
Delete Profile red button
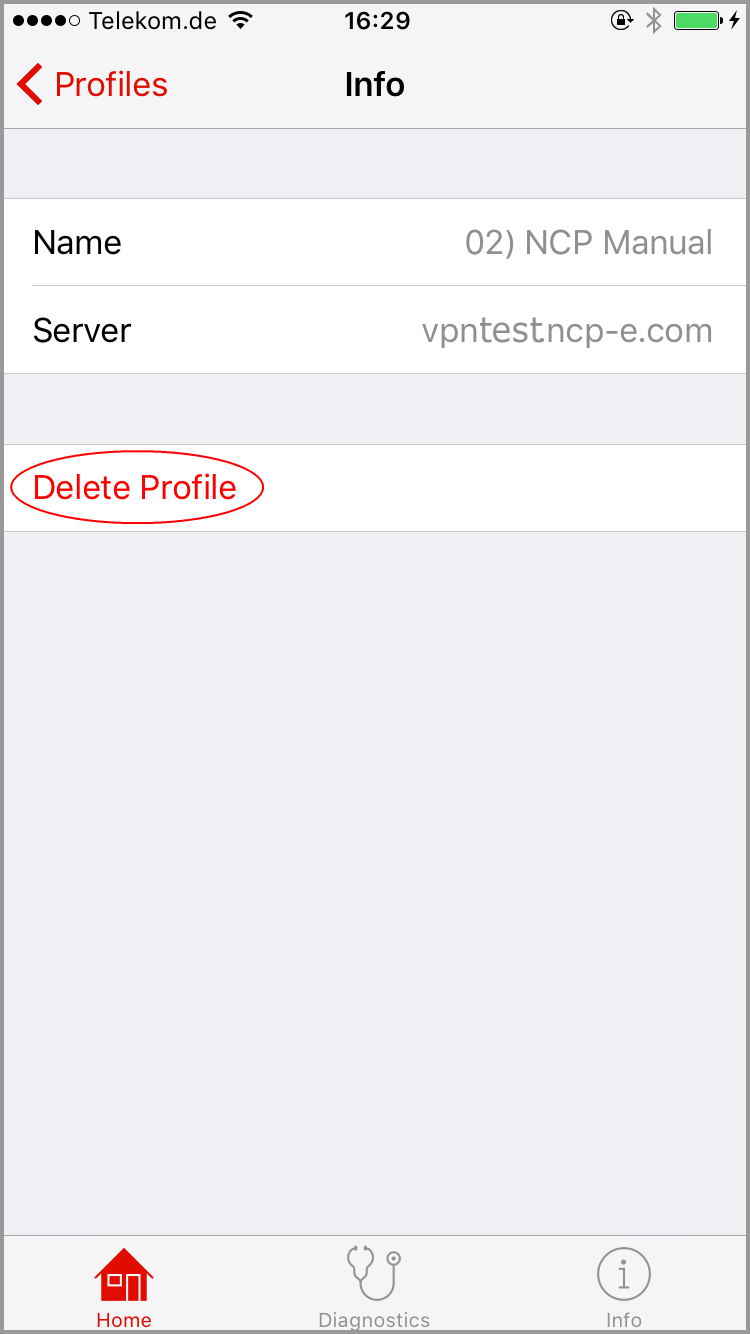pyautogui.click(x=135, y=488)
